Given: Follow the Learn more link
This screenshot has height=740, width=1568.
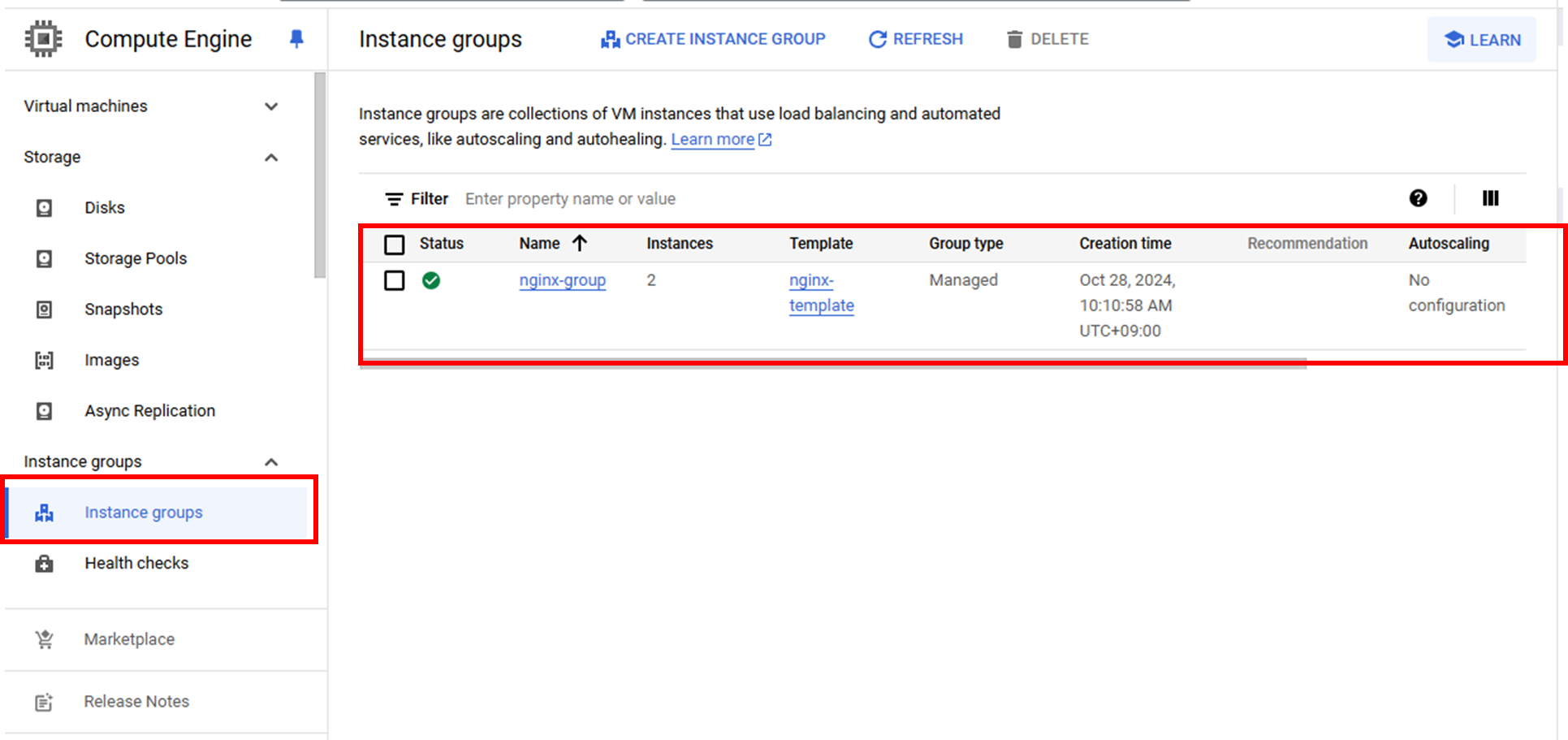Looking at the screenshot, I should click(x=712, y=140).
